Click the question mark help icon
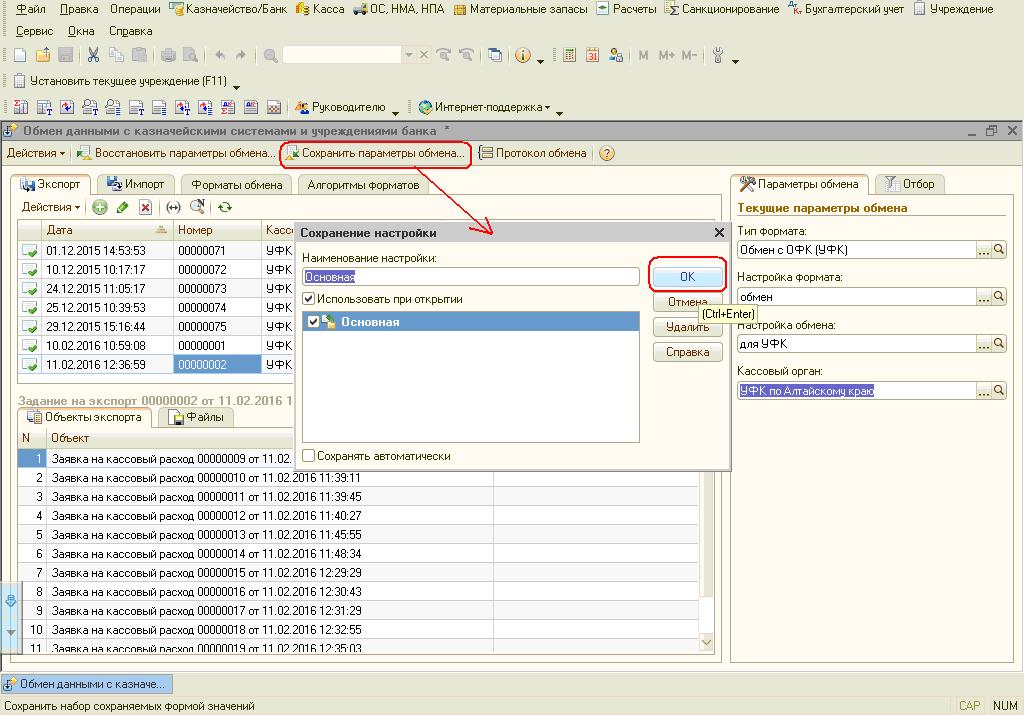1024x715 pixels. tap(606, 153)
